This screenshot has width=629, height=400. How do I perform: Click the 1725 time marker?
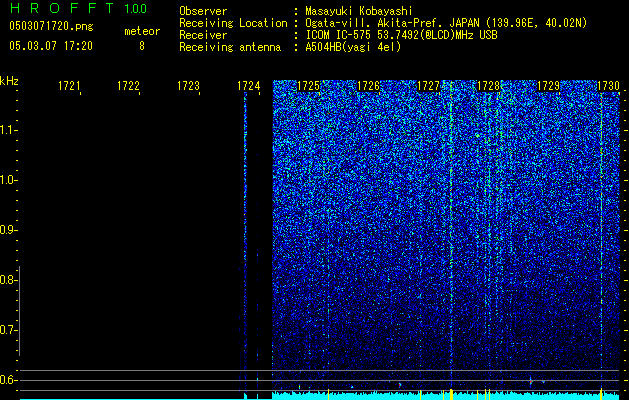[308, 86]
